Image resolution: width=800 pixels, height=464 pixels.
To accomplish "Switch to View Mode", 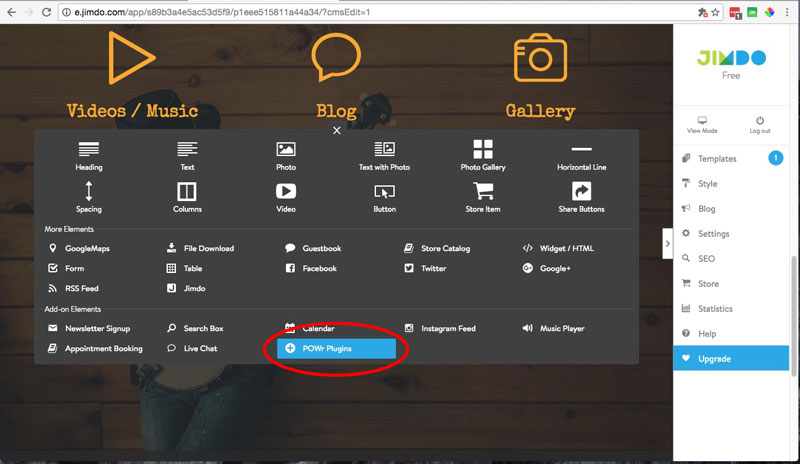I will coord(702,125).
